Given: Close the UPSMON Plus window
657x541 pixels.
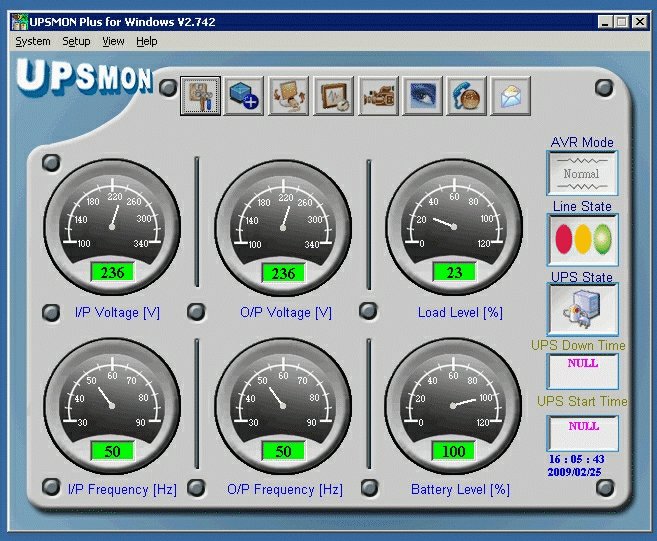Looking at the screenshot, I should [640, 22].
